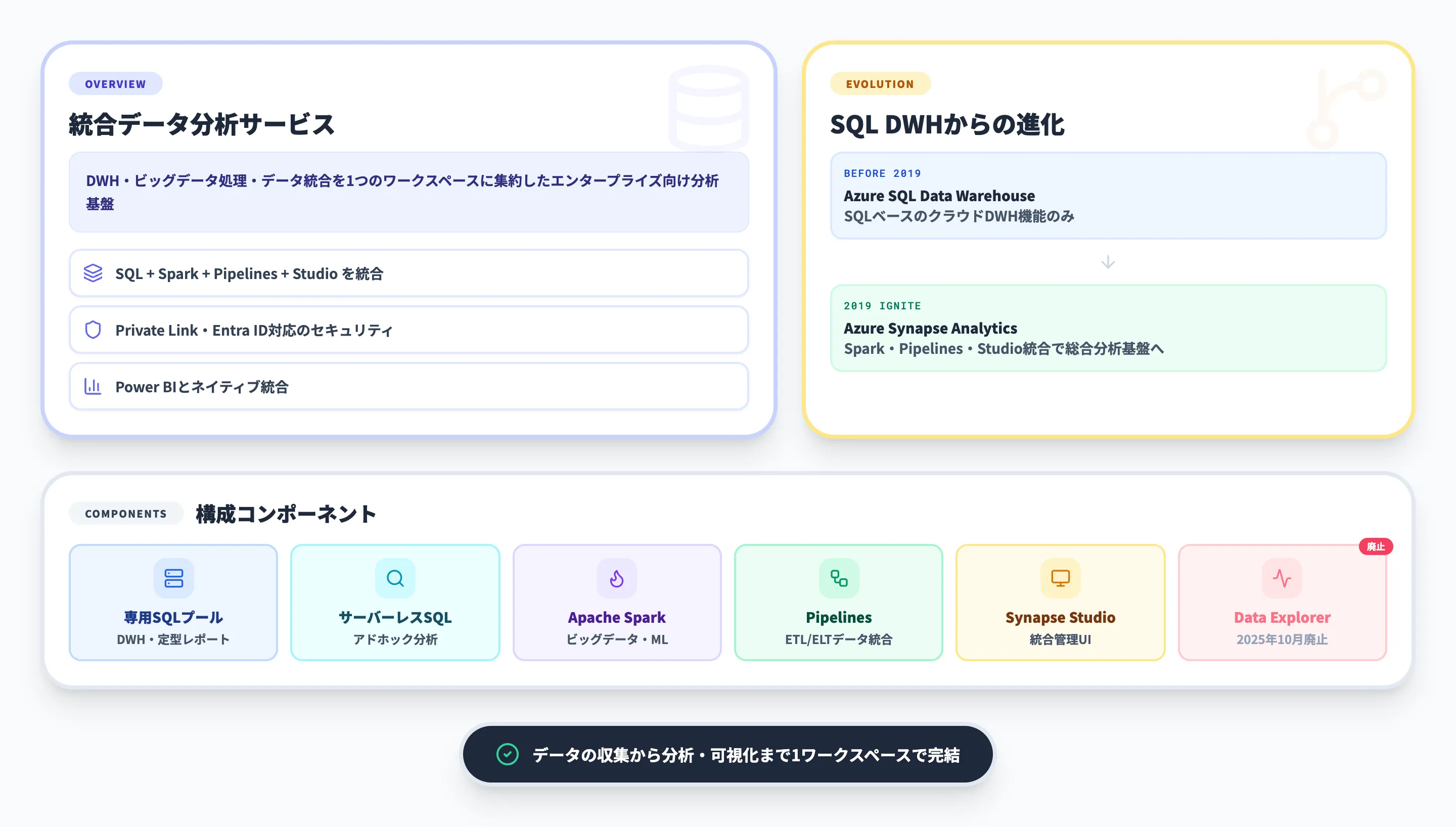Viewport: 1456px width, 827px height.
Task: Click the ETL/ELTデータ統合 caption
Action: 839,639
